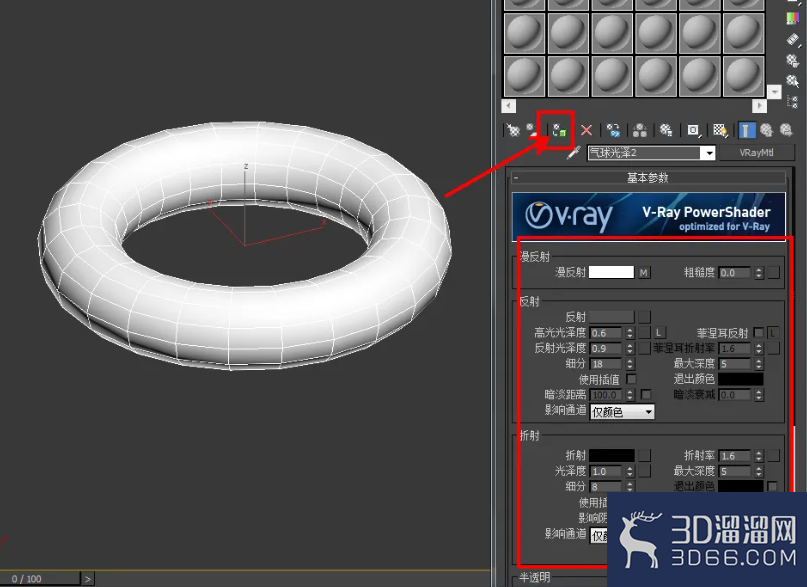Viewport: 807px width, 587px height.
Task: Click map button next to 反射 swatch
Action: click(x=644, y=317)
